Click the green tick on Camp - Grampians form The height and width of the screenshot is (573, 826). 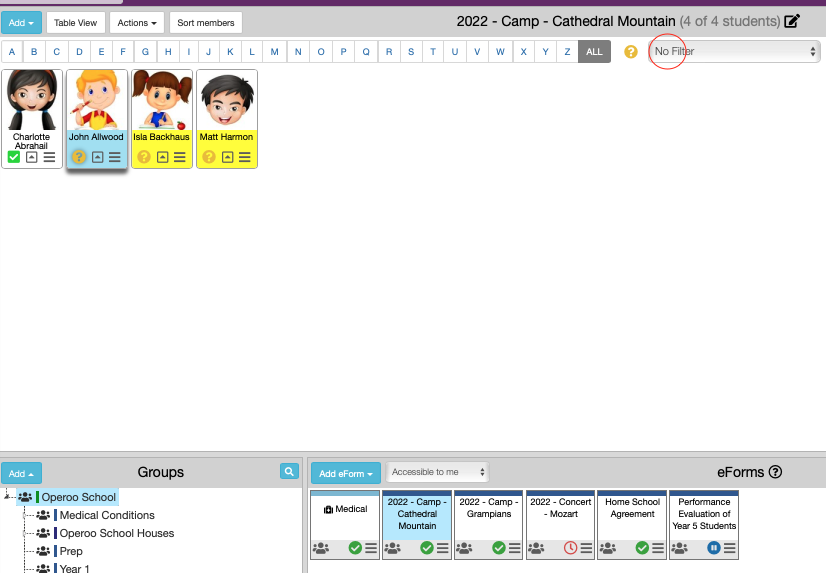pos(499,547)
